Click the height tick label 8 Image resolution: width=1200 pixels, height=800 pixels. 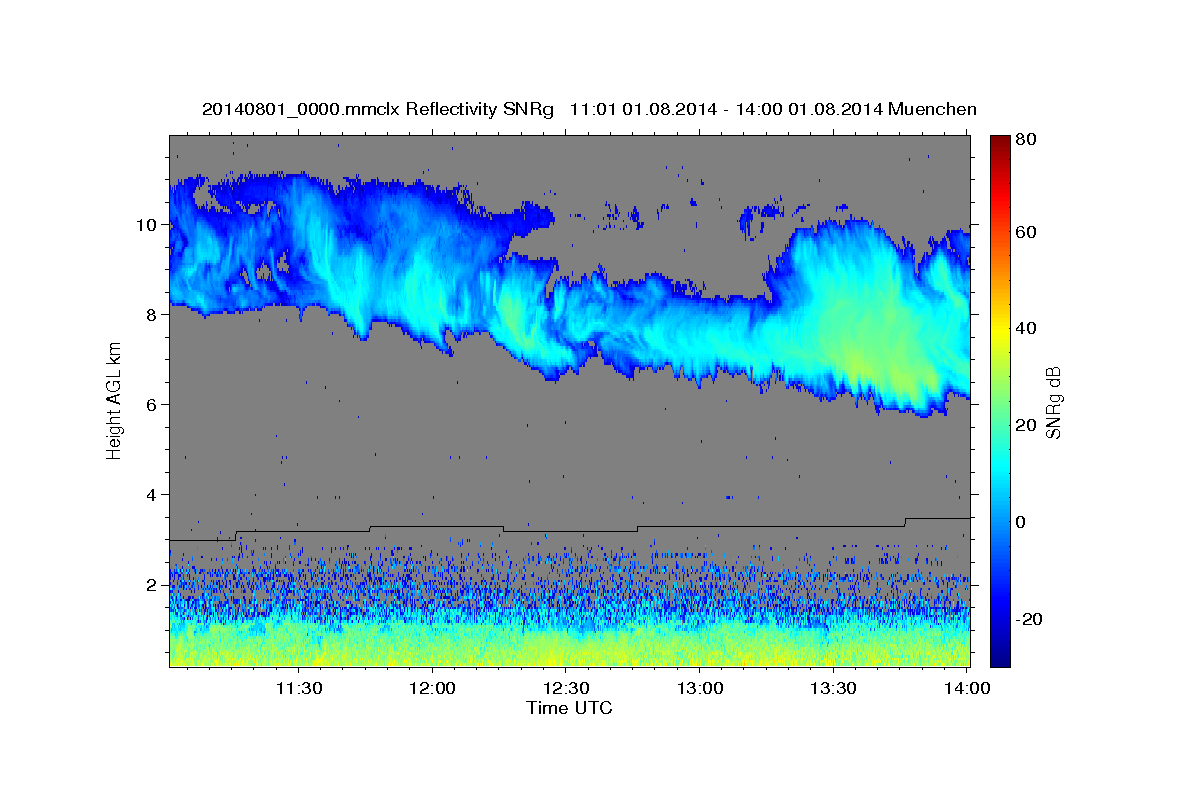(153, 315)
